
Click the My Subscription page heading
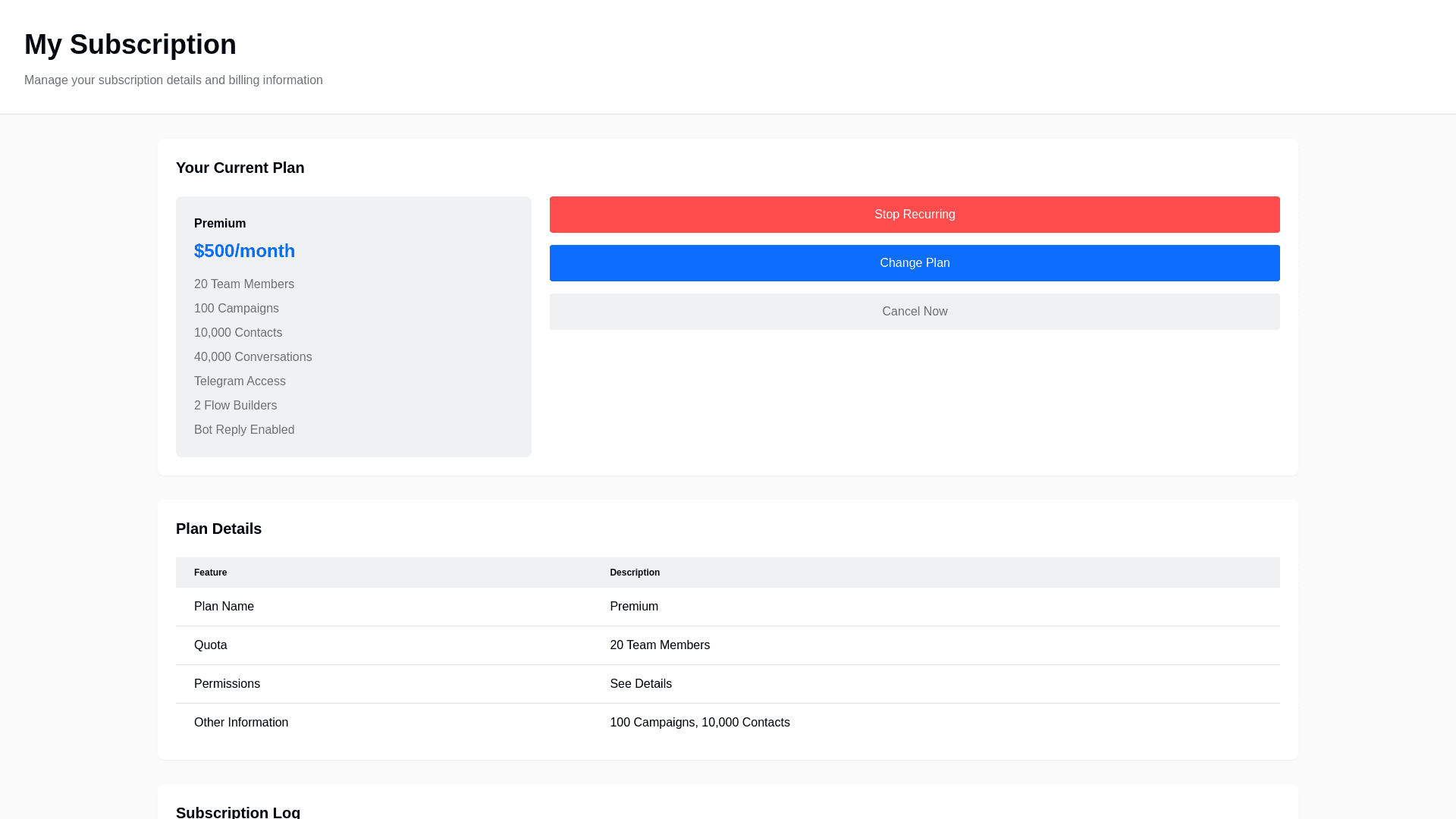tap(130, 45)
